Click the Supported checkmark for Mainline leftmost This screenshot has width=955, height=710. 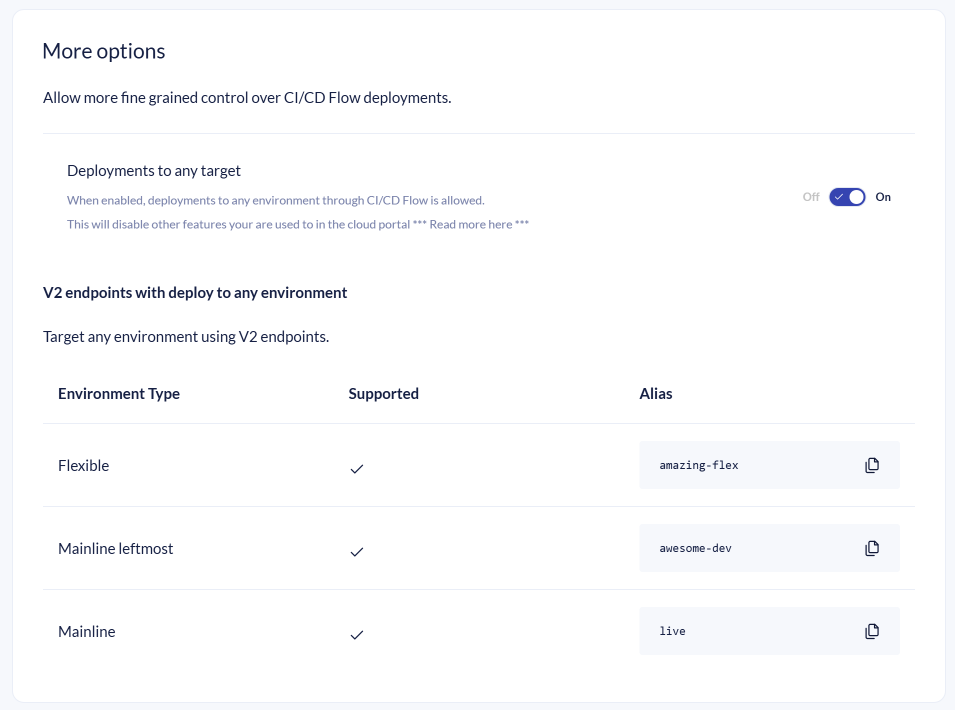click(x=357, y=551)
